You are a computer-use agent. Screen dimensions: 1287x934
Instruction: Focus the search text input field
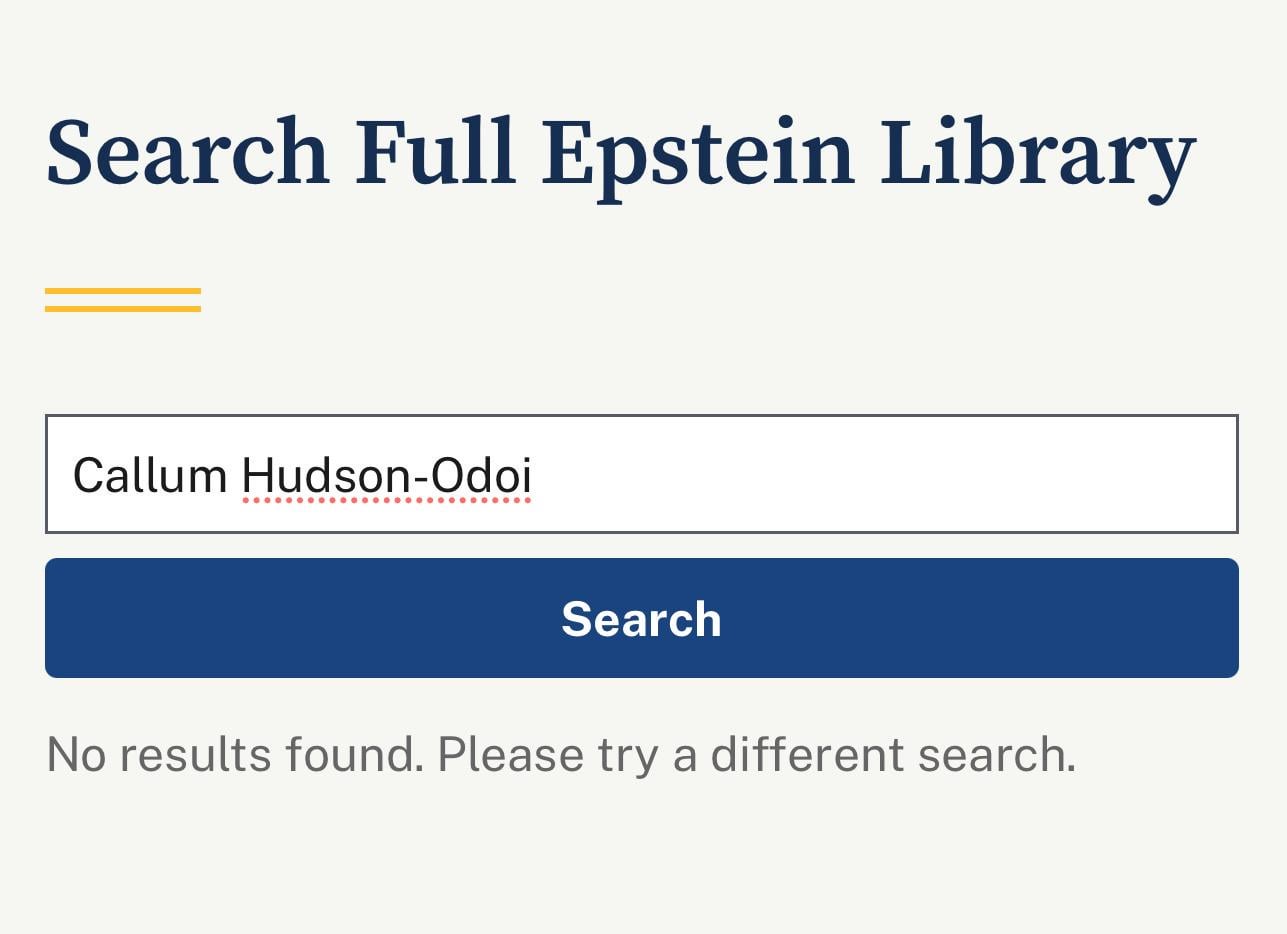click(x=641, y=474)
